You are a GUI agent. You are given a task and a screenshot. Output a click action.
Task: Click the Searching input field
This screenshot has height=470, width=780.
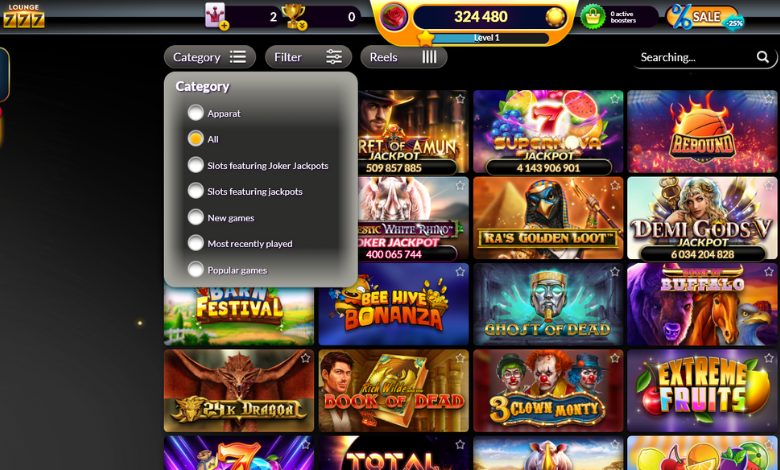pos(696,57)
